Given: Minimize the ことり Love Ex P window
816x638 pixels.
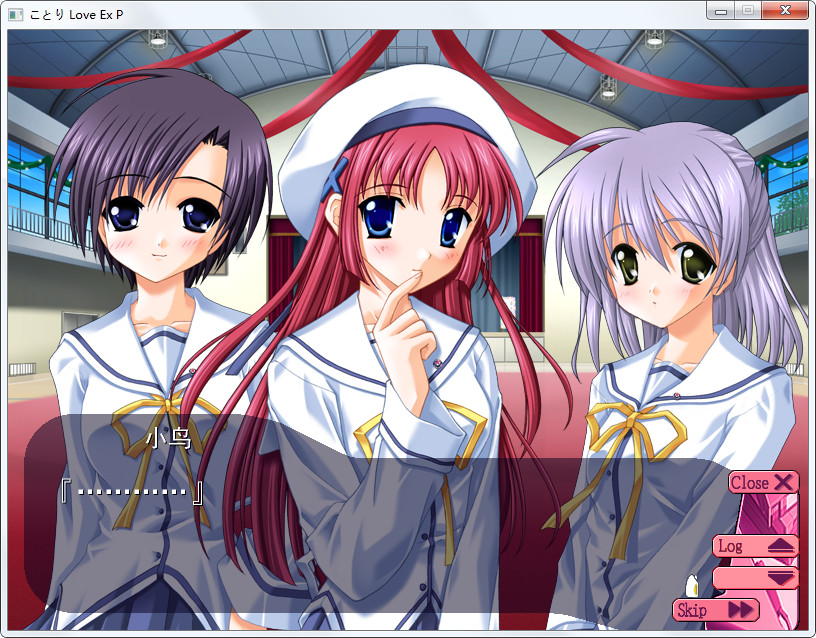Looking at the screenshot, I should (721, 11).
